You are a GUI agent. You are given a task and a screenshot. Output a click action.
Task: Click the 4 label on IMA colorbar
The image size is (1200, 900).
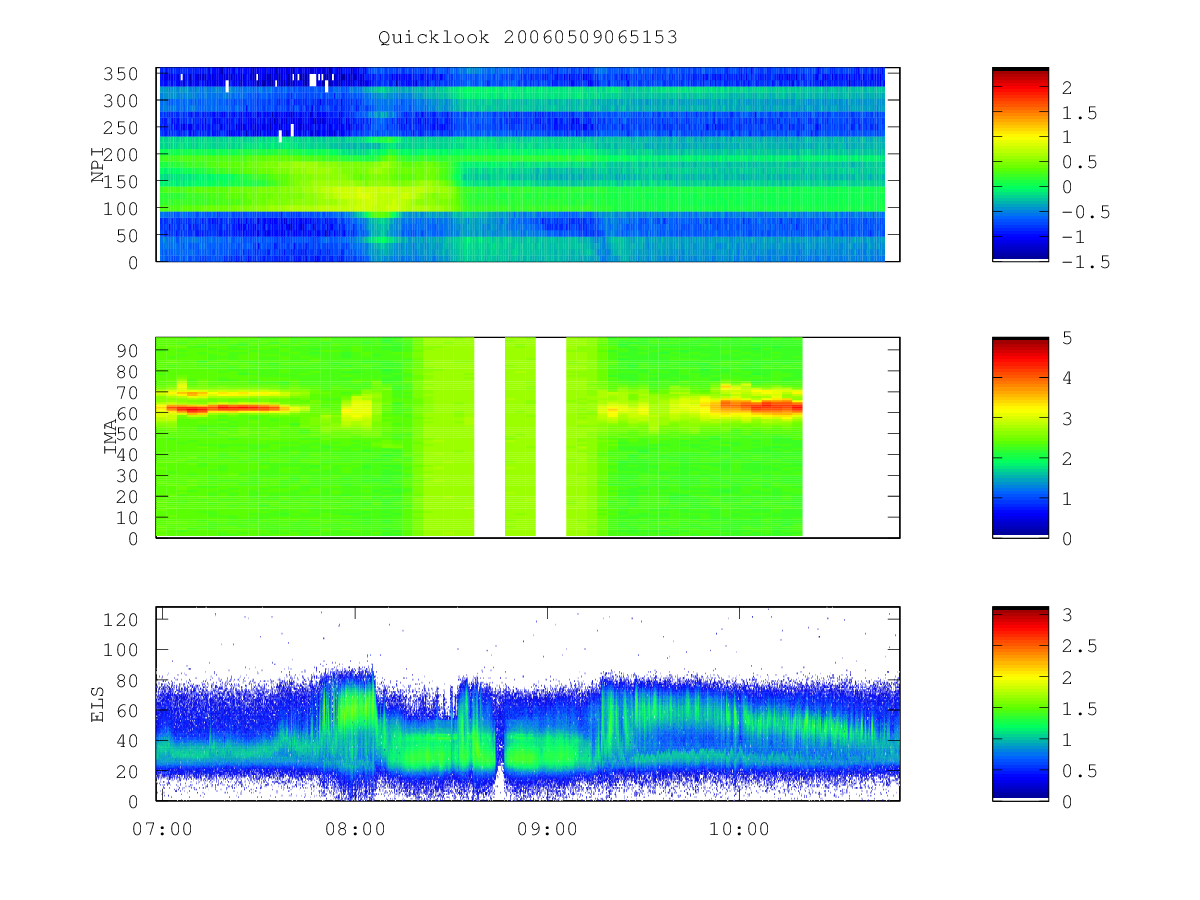tap(1067, 378)
